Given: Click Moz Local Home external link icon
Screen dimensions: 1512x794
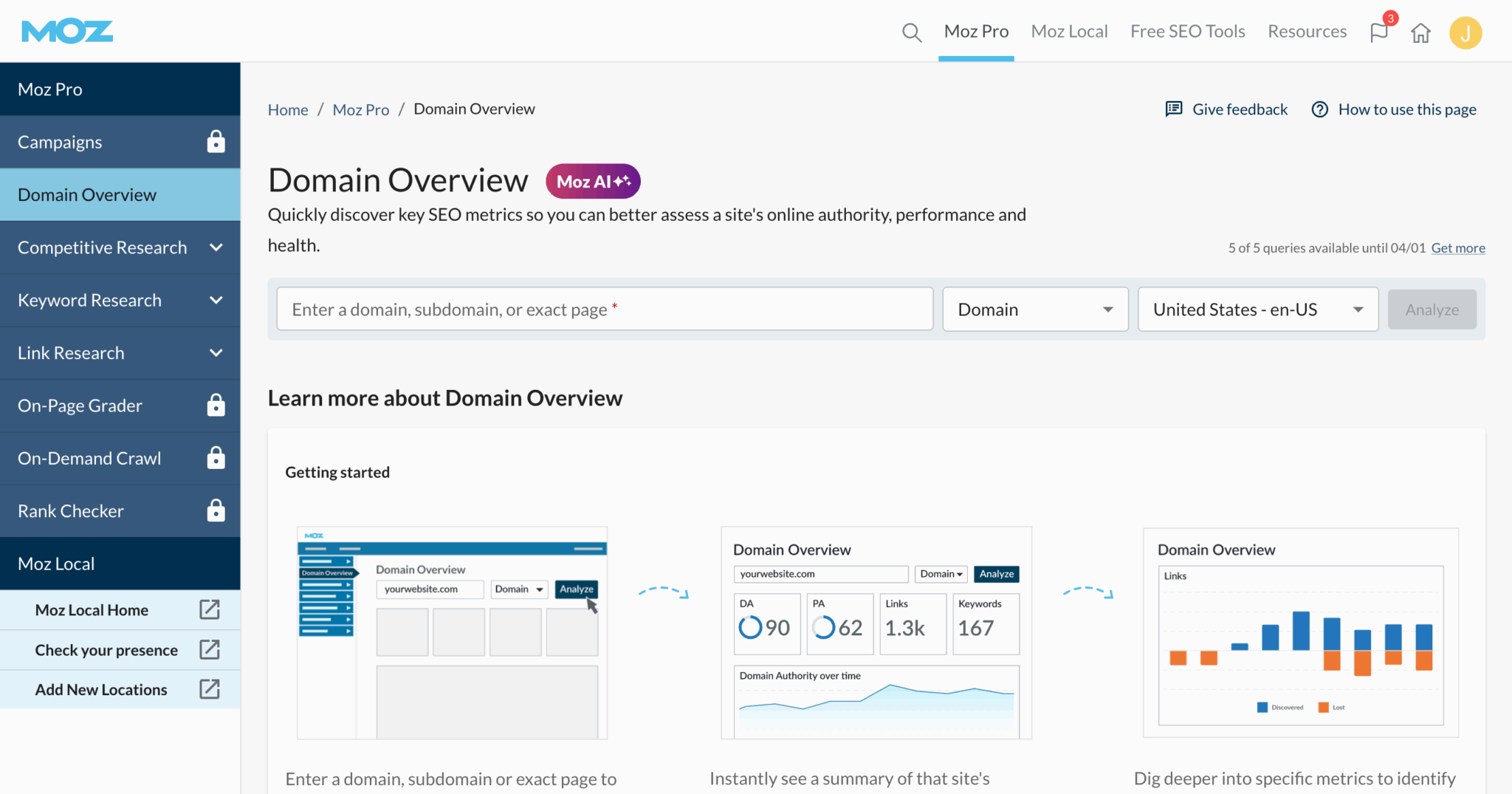Looking at the screenshot, I should pyautogui.click(x=210, y=609).
